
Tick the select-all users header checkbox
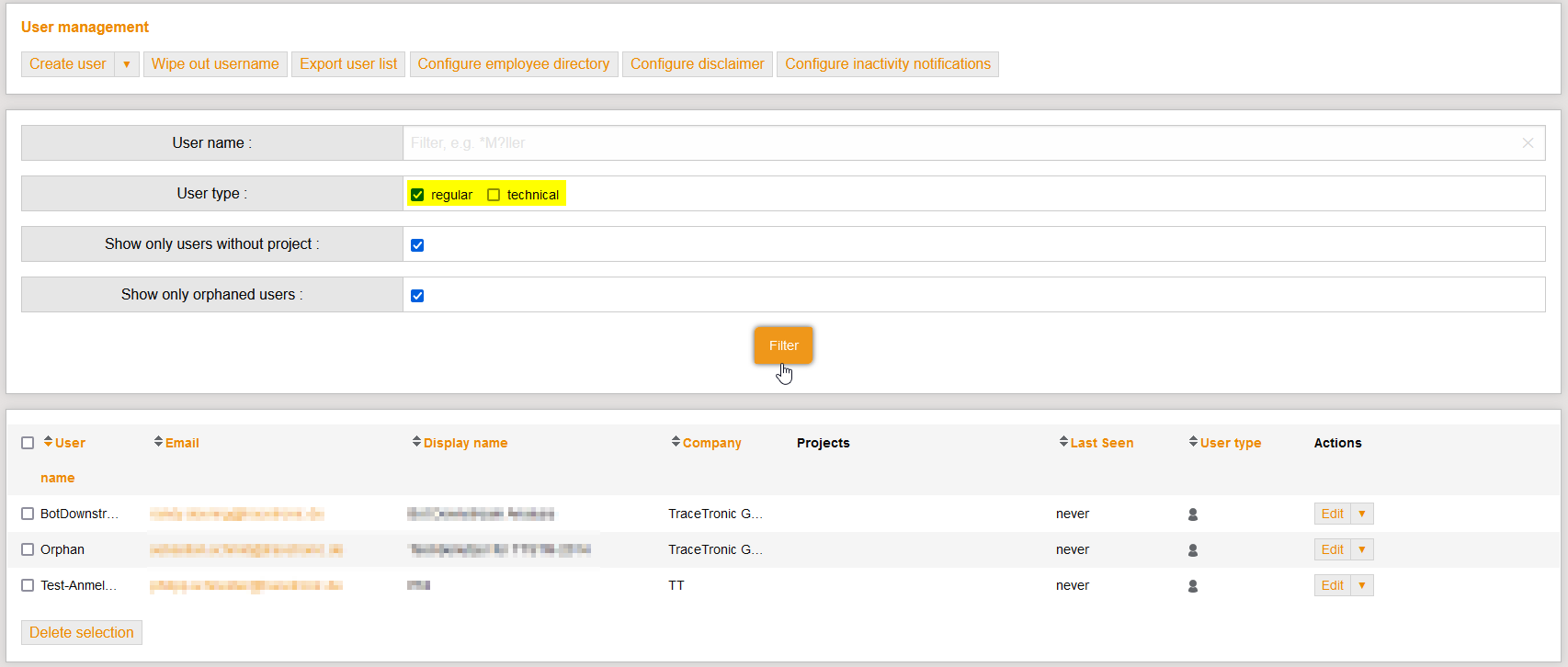tap(28, 443)
